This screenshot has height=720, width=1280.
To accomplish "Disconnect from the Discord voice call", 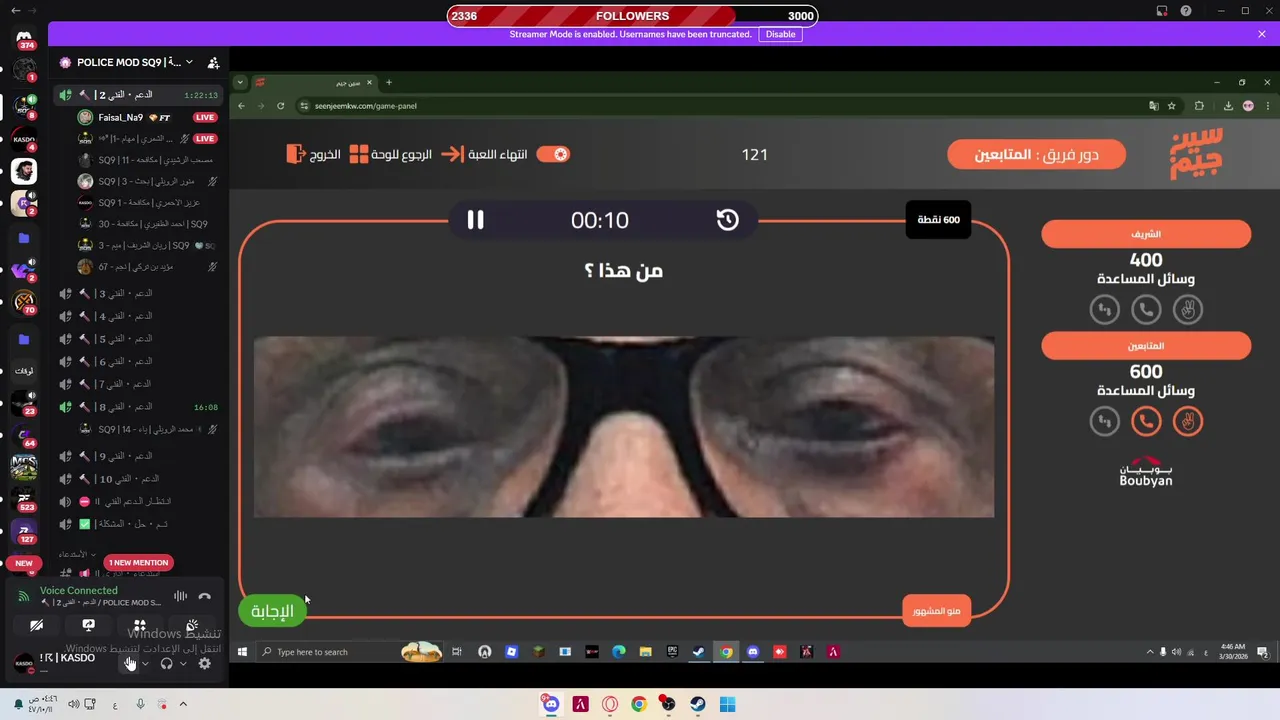I will [x=204, y=596].
